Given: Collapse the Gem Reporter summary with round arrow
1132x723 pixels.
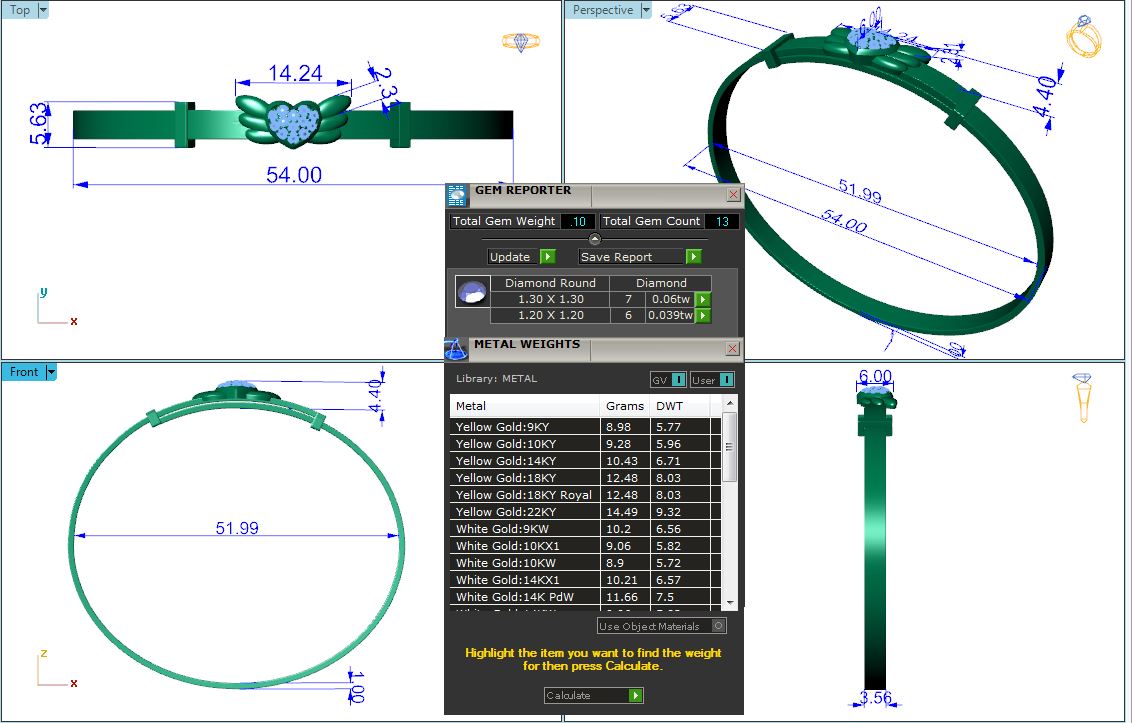Looking at the screenshot, I should pos(595,239).
